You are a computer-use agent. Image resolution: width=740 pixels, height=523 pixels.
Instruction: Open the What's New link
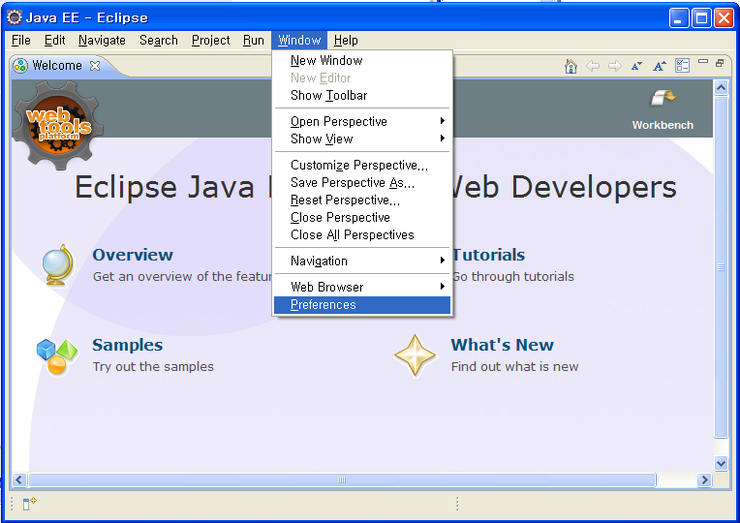coord(502,345)
